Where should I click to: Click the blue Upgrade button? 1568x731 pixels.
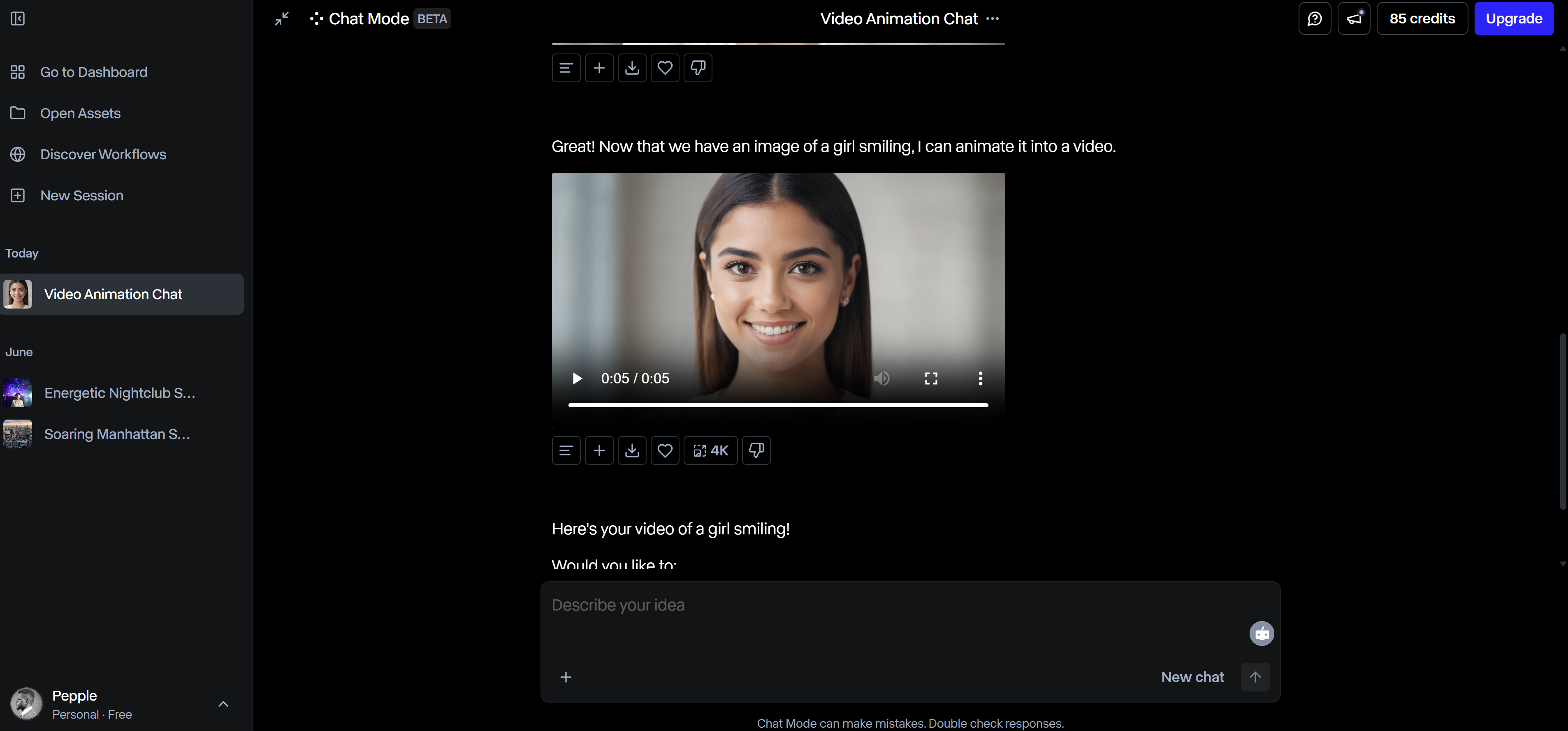1513,19
